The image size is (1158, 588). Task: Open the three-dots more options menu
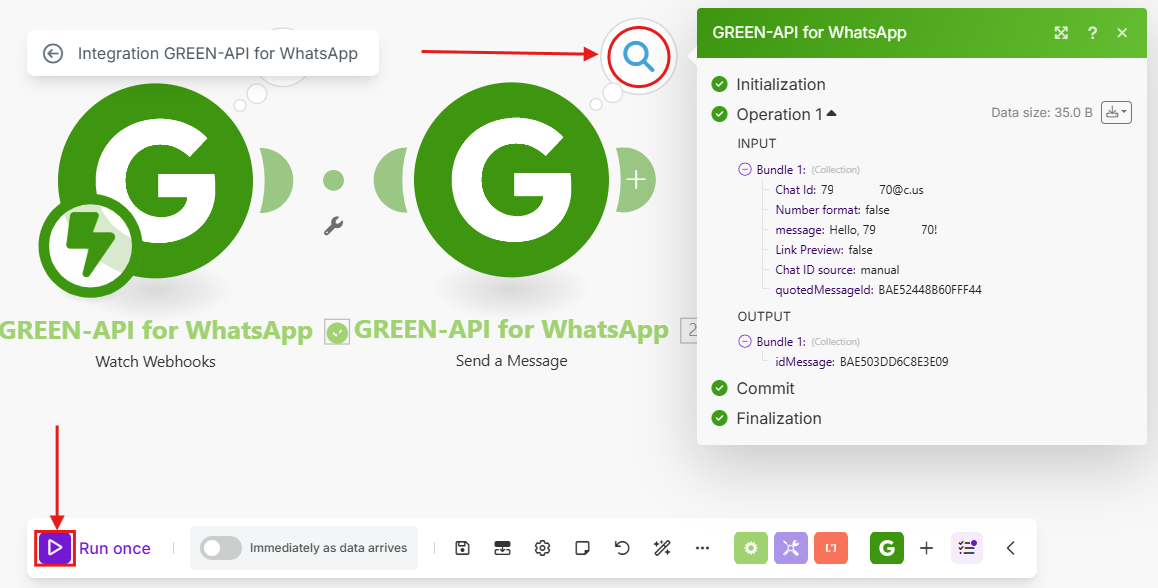(x=702, y=548)
